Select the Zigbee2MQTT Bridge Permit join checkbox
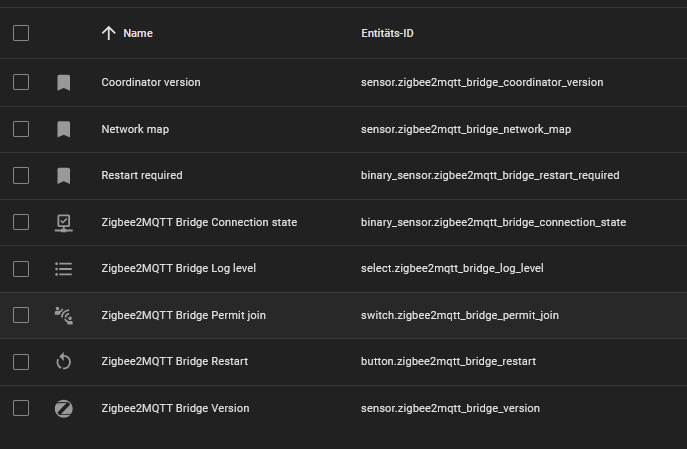This screenshot has height=449, width=687. (x=21, y=315)
